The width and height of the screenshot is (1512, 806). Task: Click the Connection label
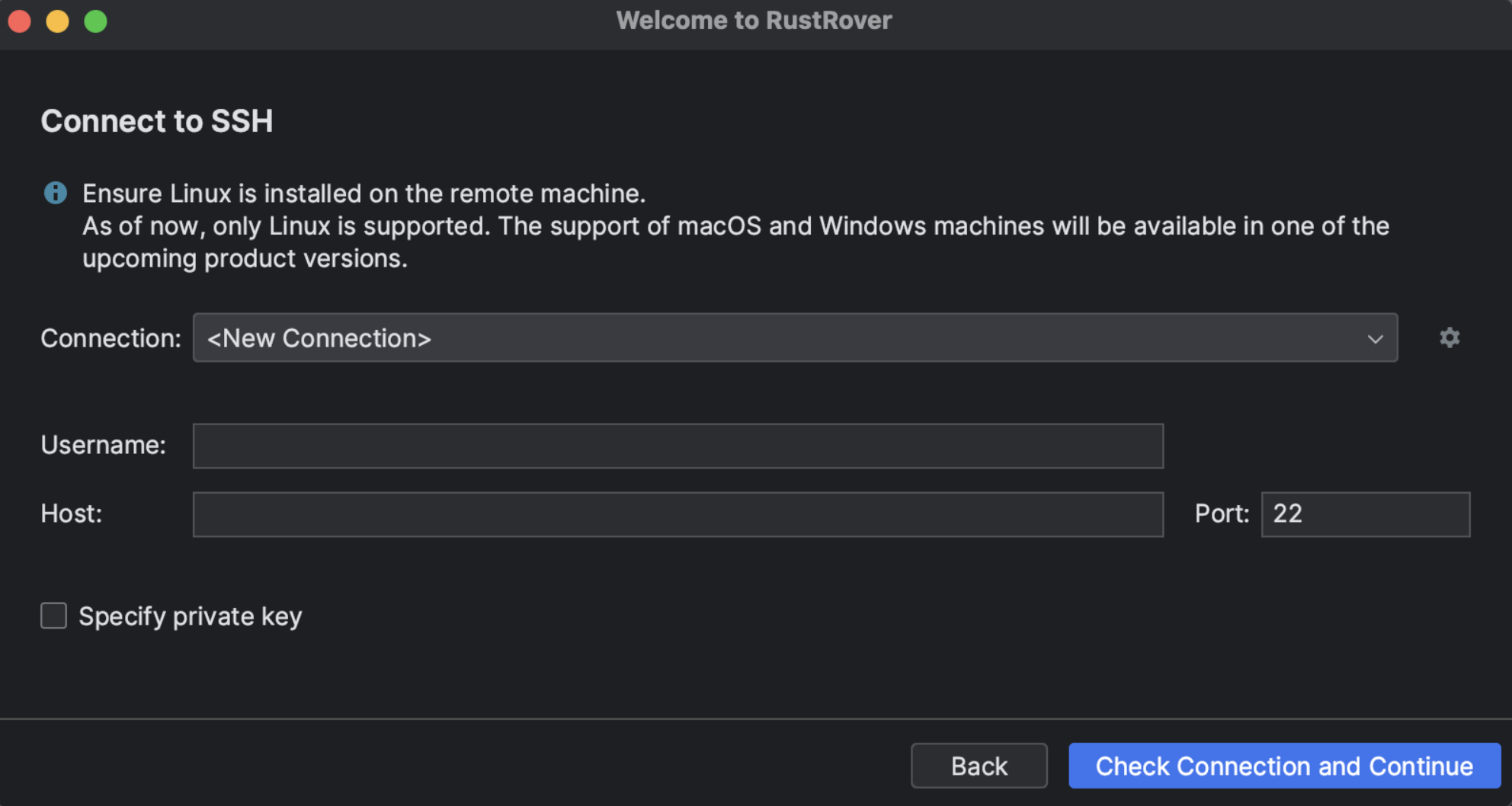click(111, 338)
